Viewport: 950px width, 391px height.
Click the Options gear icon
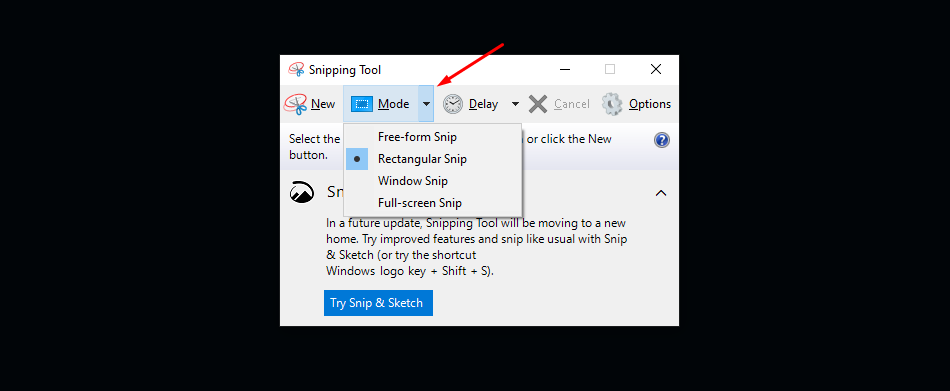612,104
